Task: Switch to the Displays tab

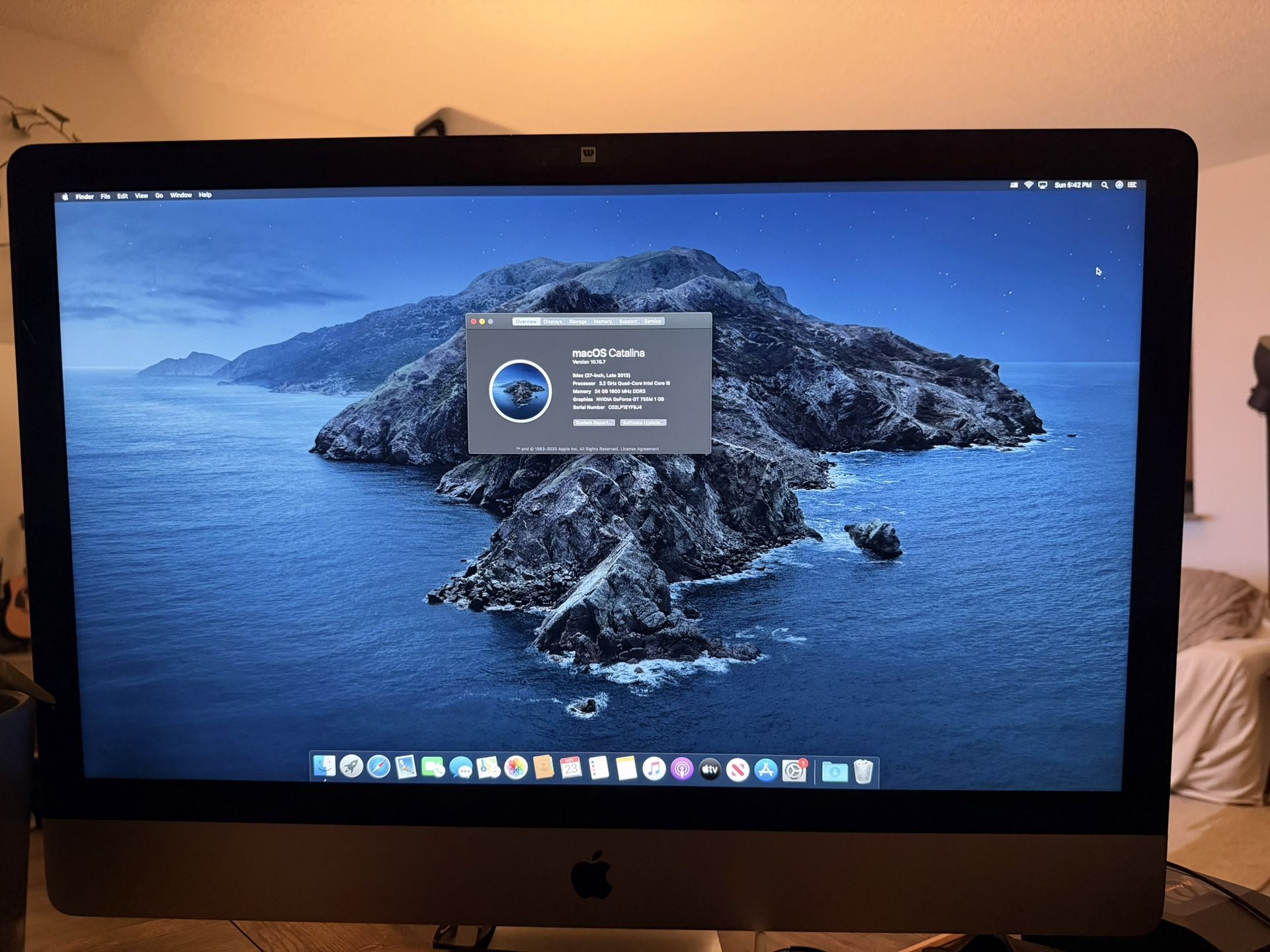Action: pos(552,322)
